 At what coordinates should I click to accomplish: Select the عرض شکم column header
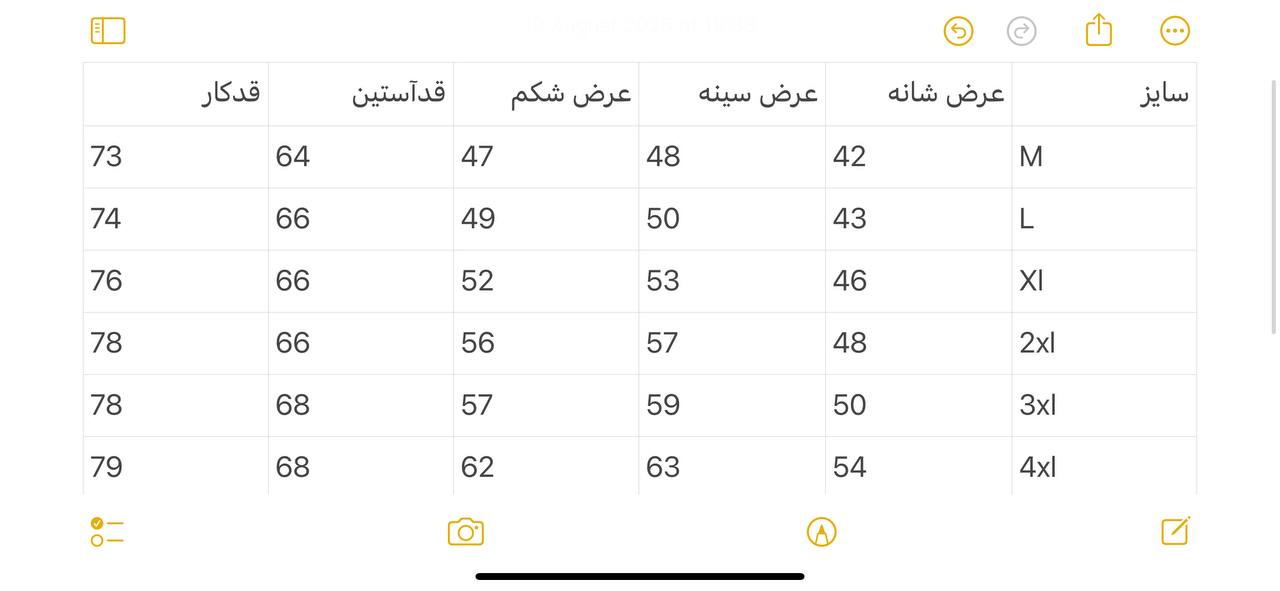tap(546, 94)
